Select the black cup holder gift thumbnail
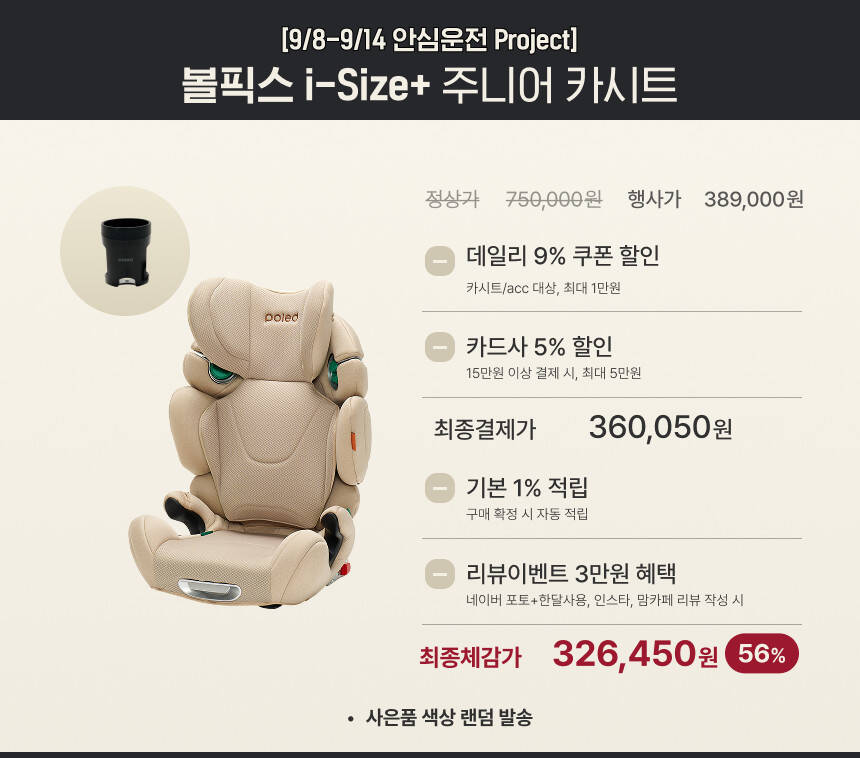 point(125,251)
